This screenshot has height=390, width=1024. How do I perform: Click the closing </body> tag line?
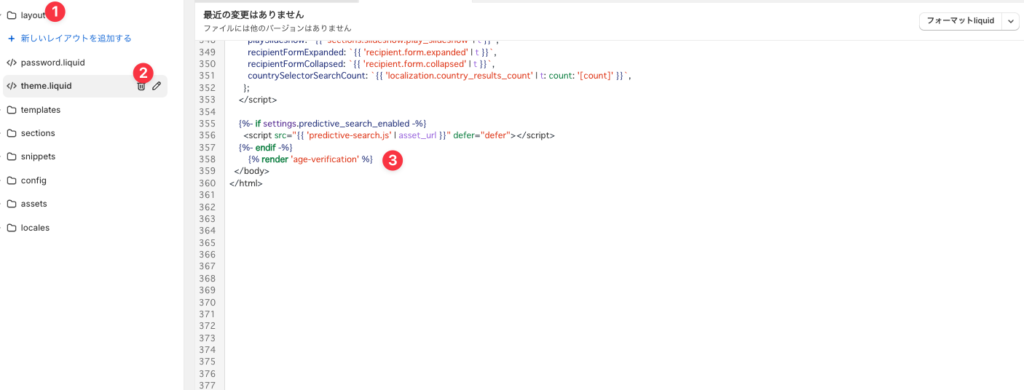(251, 171)
